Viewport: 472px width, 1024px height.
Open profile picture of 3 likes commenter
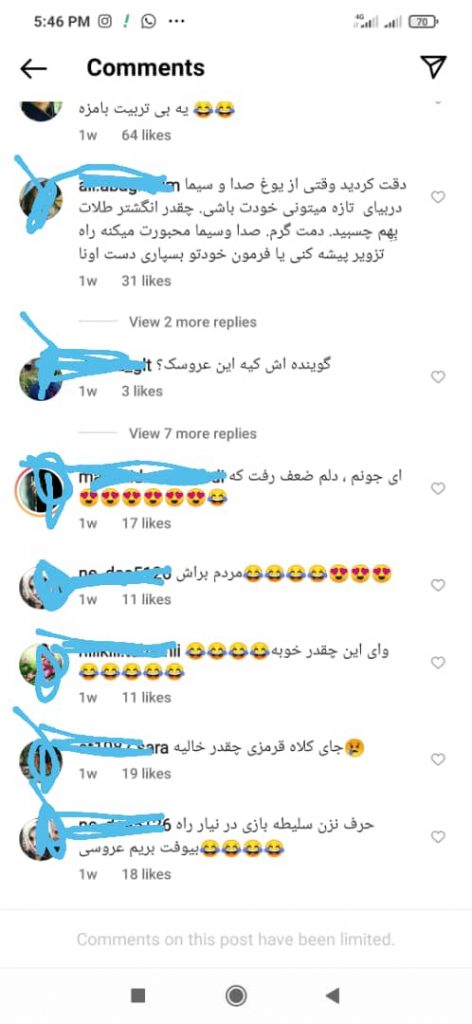(41, 379)
